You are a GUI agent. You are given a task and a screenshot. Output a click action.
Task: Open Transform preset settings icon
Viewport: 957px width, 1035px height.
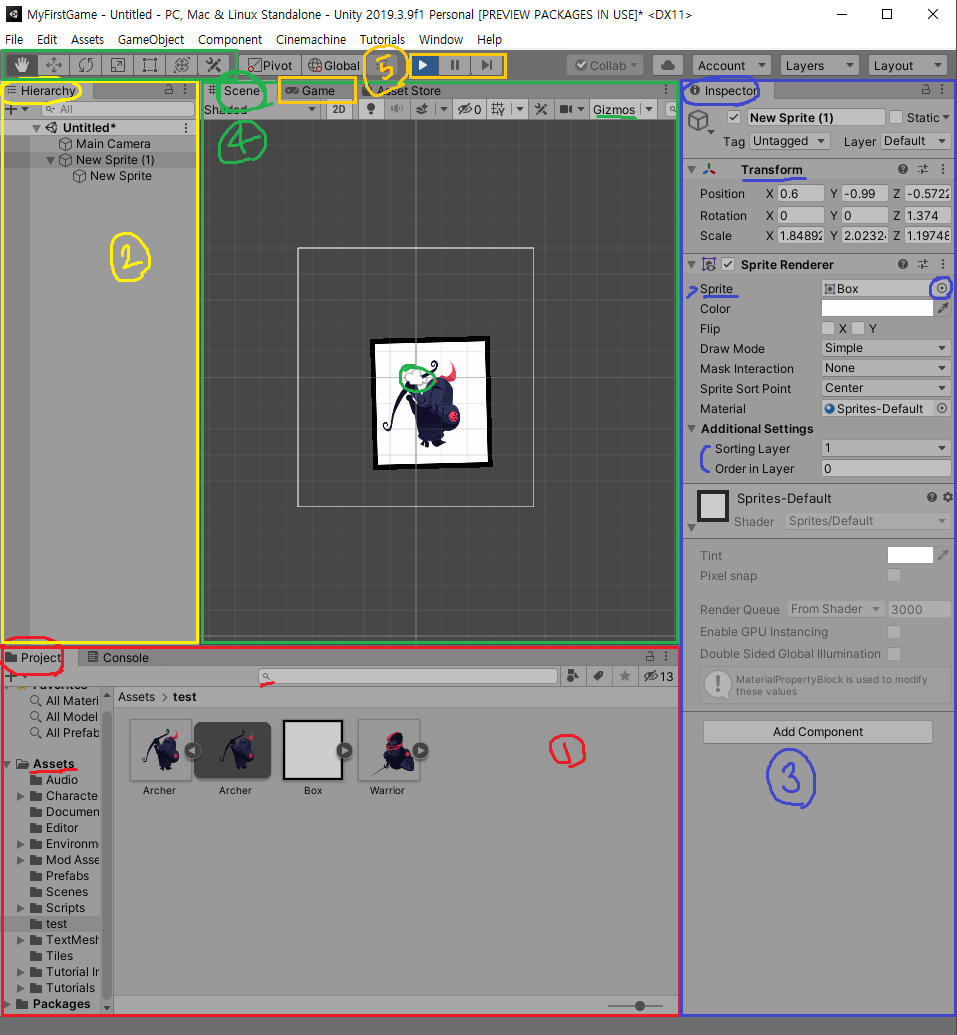coord(923,170)
